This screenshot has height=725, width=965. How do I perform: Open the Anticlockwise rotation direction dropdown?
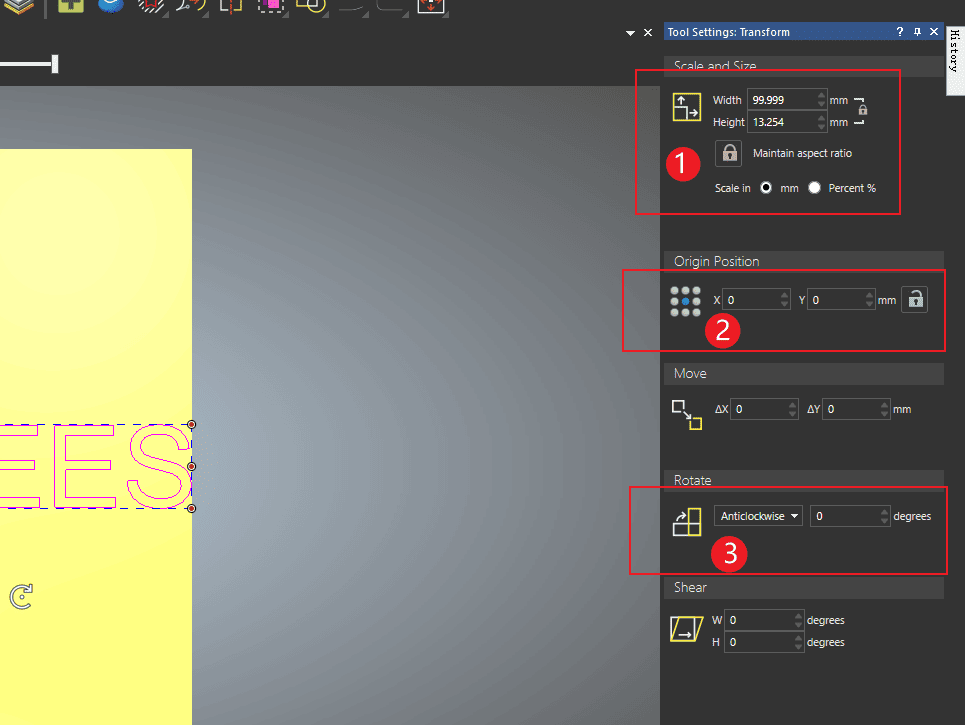tap(759, 516)
